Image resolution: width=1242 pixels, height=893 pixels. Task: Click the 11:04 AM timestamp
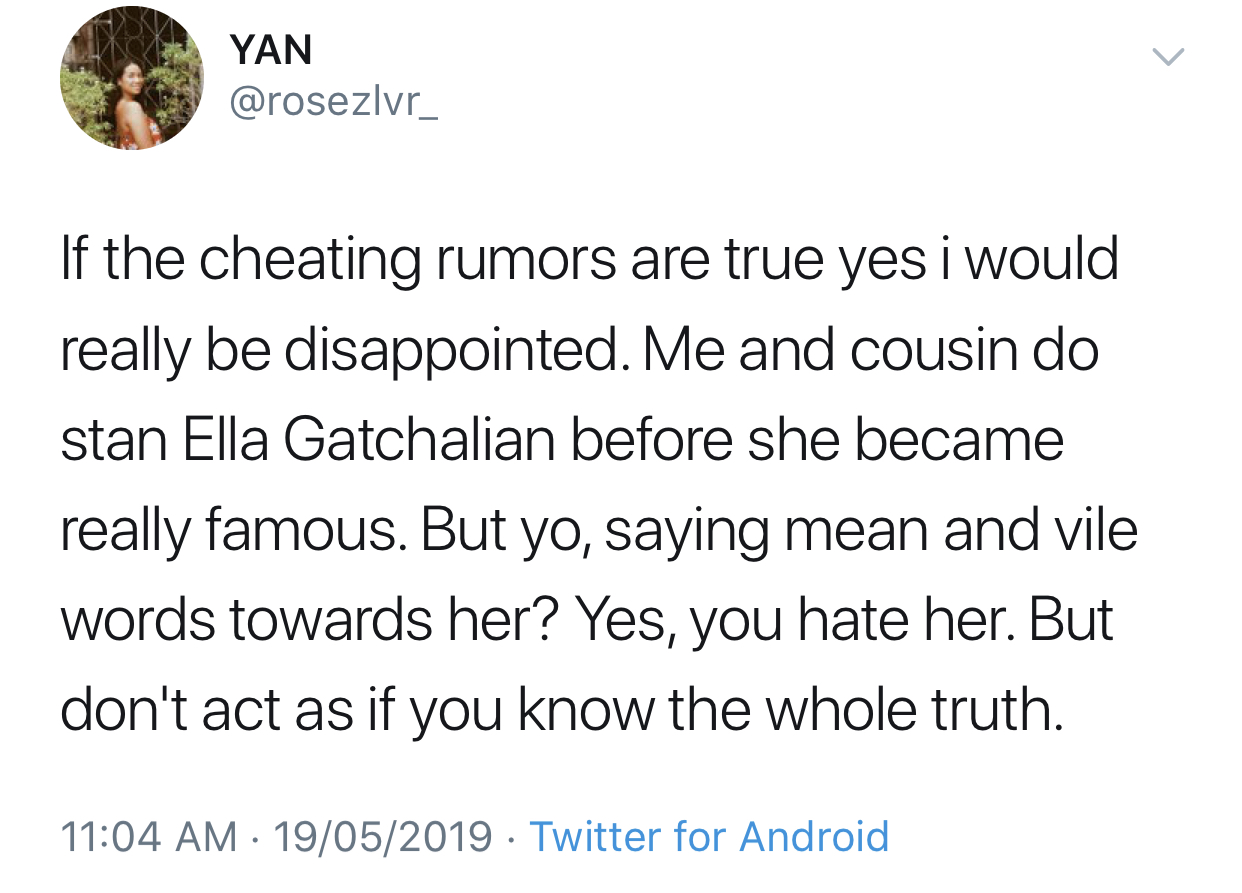(x=149, y=836)
